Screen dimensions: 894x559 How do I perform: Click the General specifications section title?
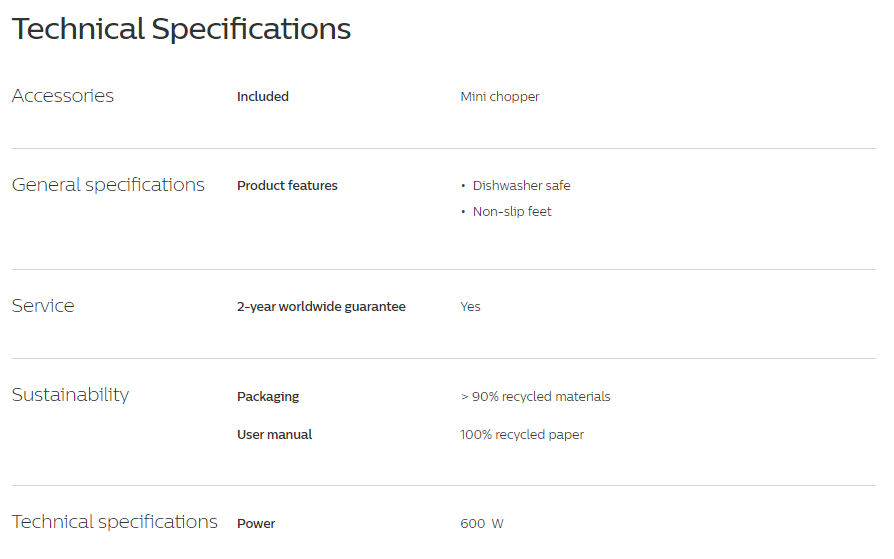point(108,185)
